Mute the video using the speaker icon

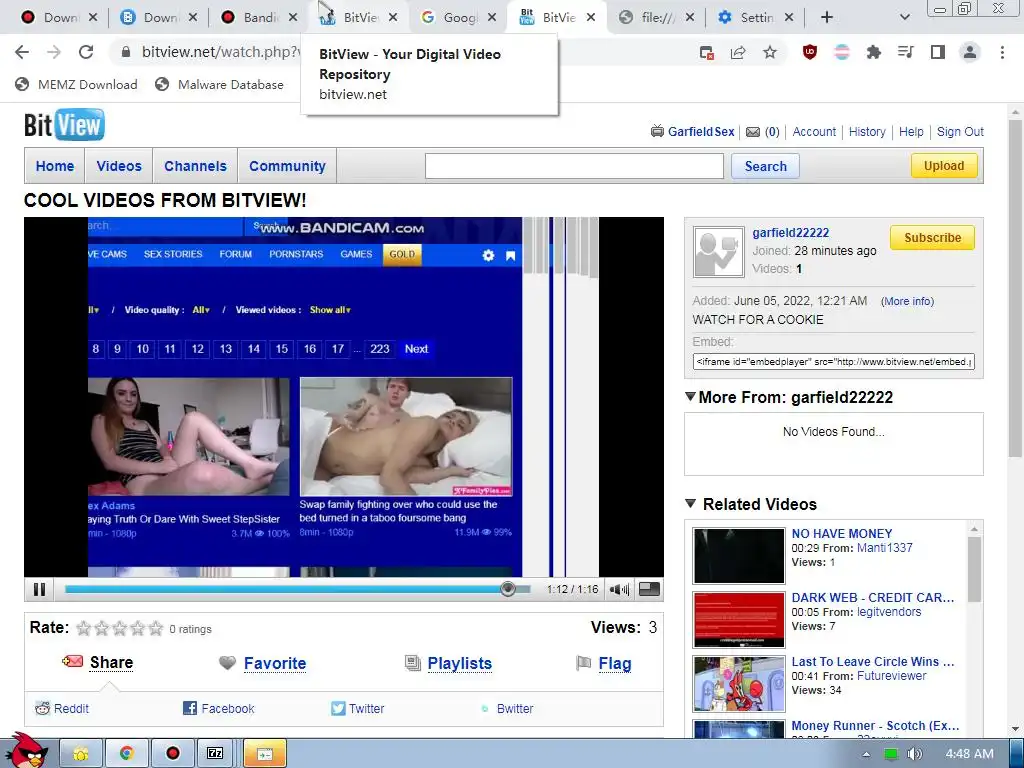[x=618, y=589]
